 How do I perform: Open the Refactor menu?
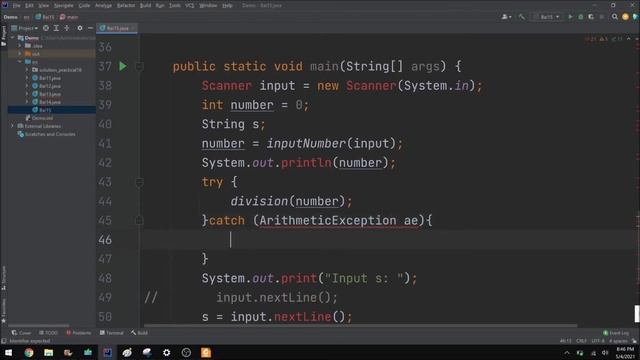pos(126,5)
